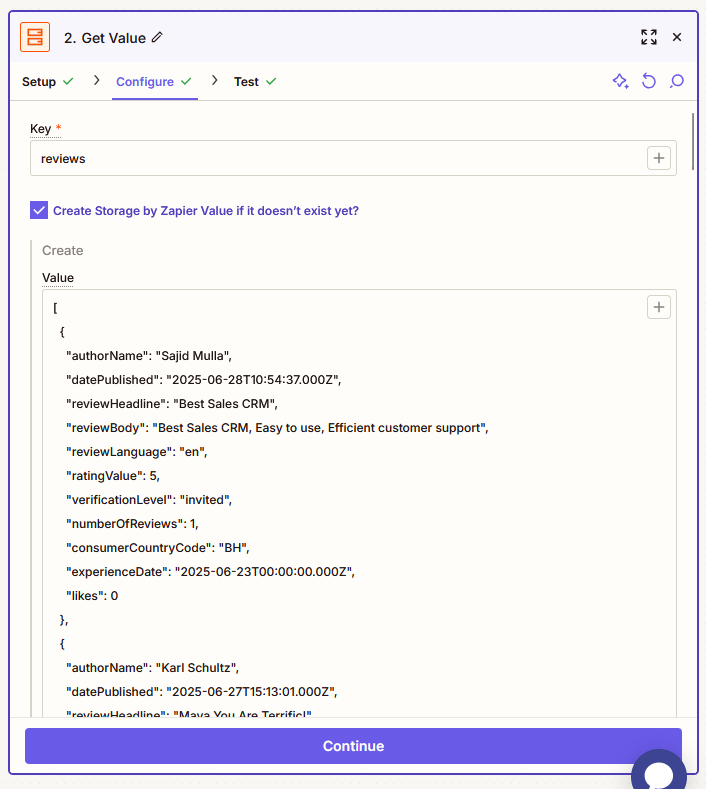Click the likes 0 line
706x789 pixels.
(92, 596)
